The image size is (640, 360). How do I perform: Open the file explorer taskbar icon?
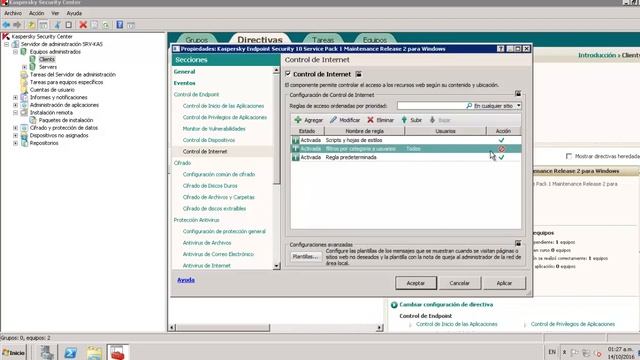[94, 353]
